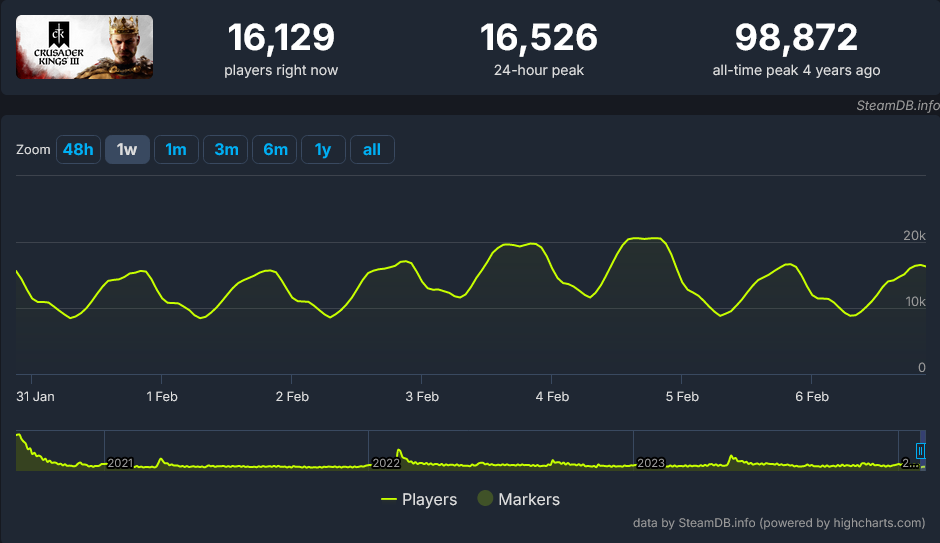
Task: Click the navigator range handle at right
Action: pyautogui.click(x=920, y=451)
